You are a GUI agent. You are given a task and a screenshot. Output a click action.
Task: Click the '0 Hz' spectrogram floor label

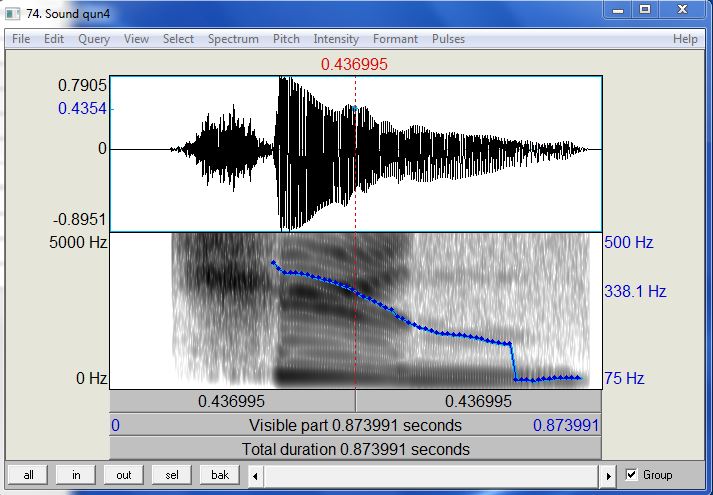(92, 378)
